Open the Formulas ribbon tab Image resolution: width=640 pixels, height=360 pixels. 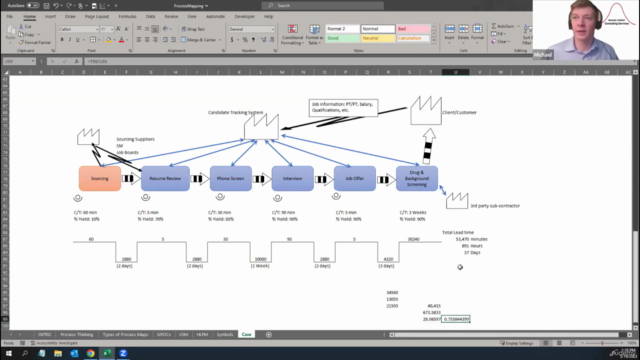(x=127, y=17)
